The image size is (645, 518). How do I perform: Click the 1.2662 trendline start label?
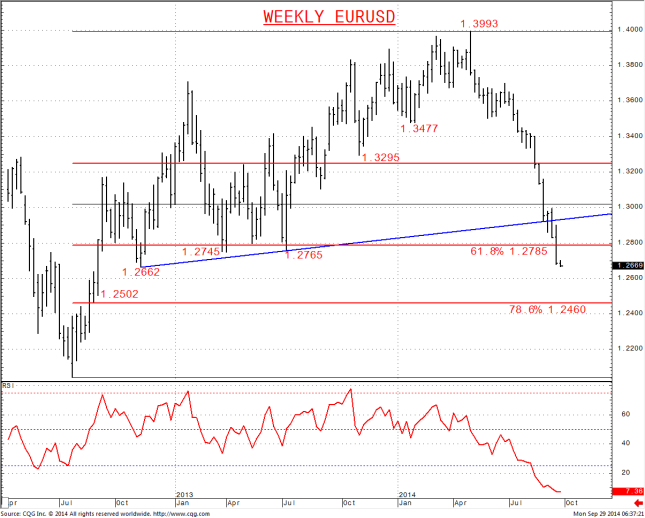(x=141, y=272)
